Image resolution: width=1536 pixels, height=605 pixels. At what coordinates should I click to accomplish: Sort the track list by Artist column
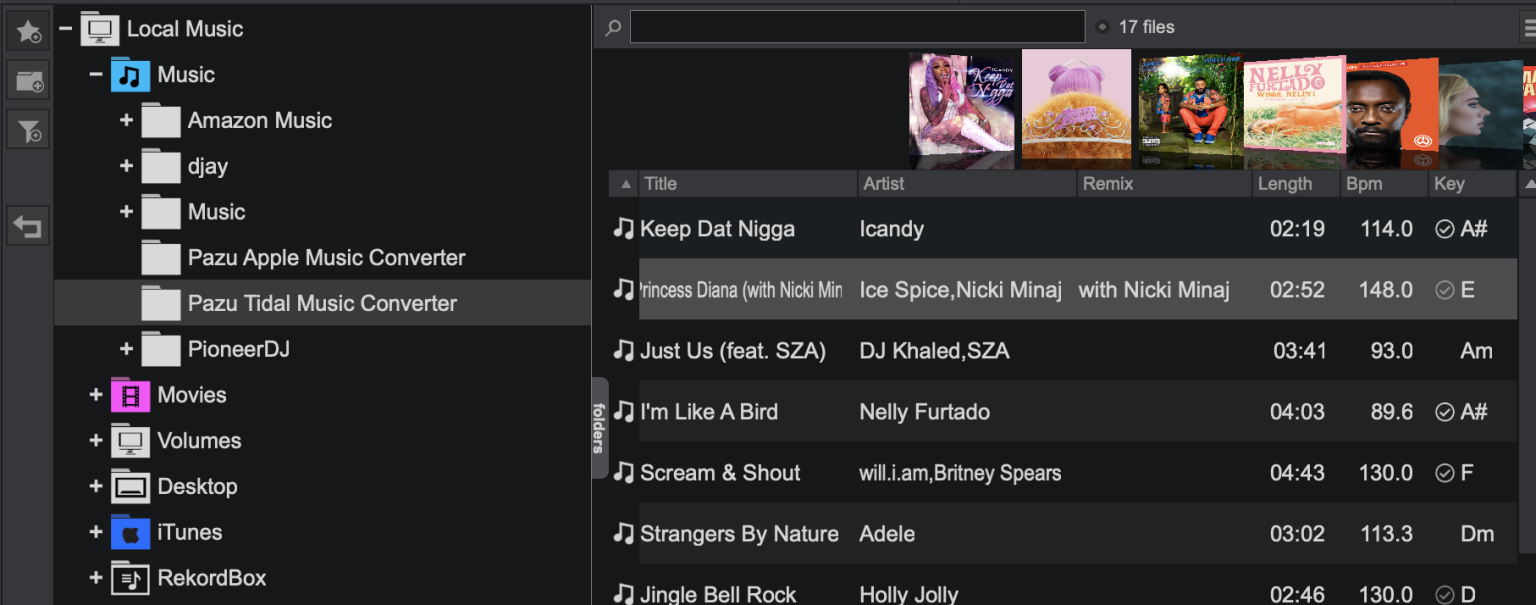884,184
